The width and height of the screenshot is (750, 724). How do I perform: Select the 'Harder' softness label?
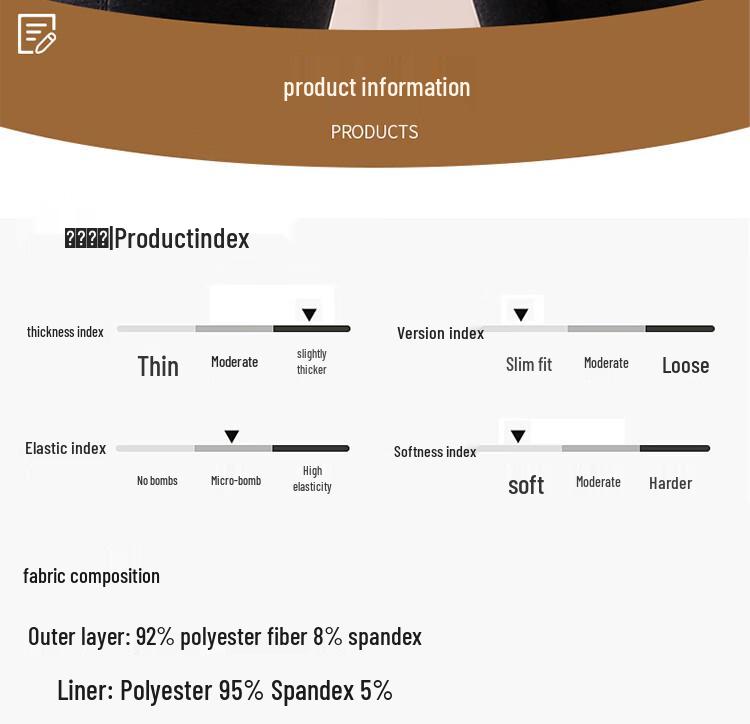670,484
